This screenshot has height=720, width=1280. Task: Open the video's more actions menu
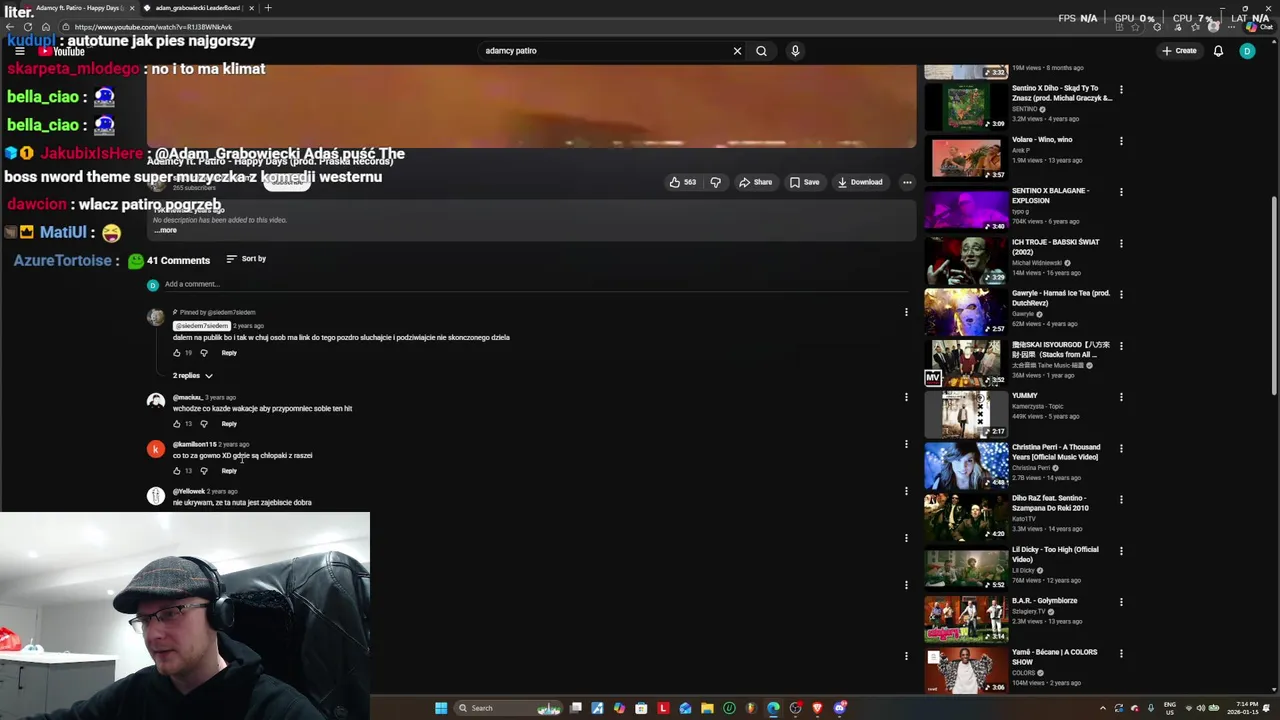click(x=907, y=182)
